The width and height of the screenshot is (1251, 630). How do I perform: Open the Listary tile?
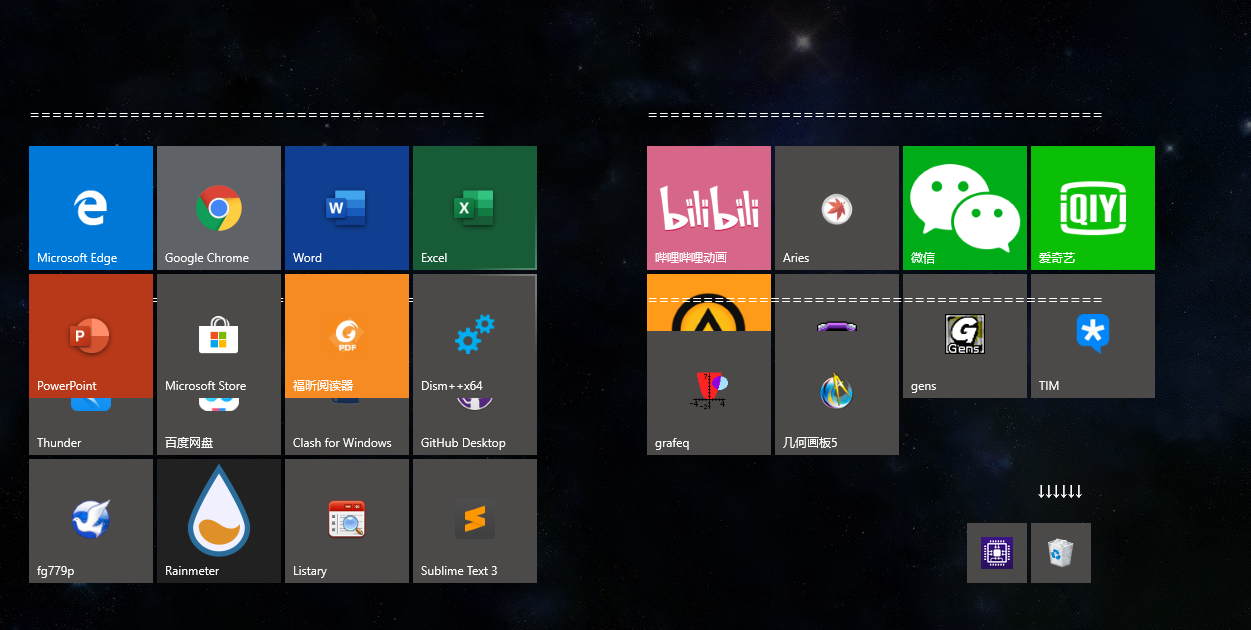click(x=347, y=521)
